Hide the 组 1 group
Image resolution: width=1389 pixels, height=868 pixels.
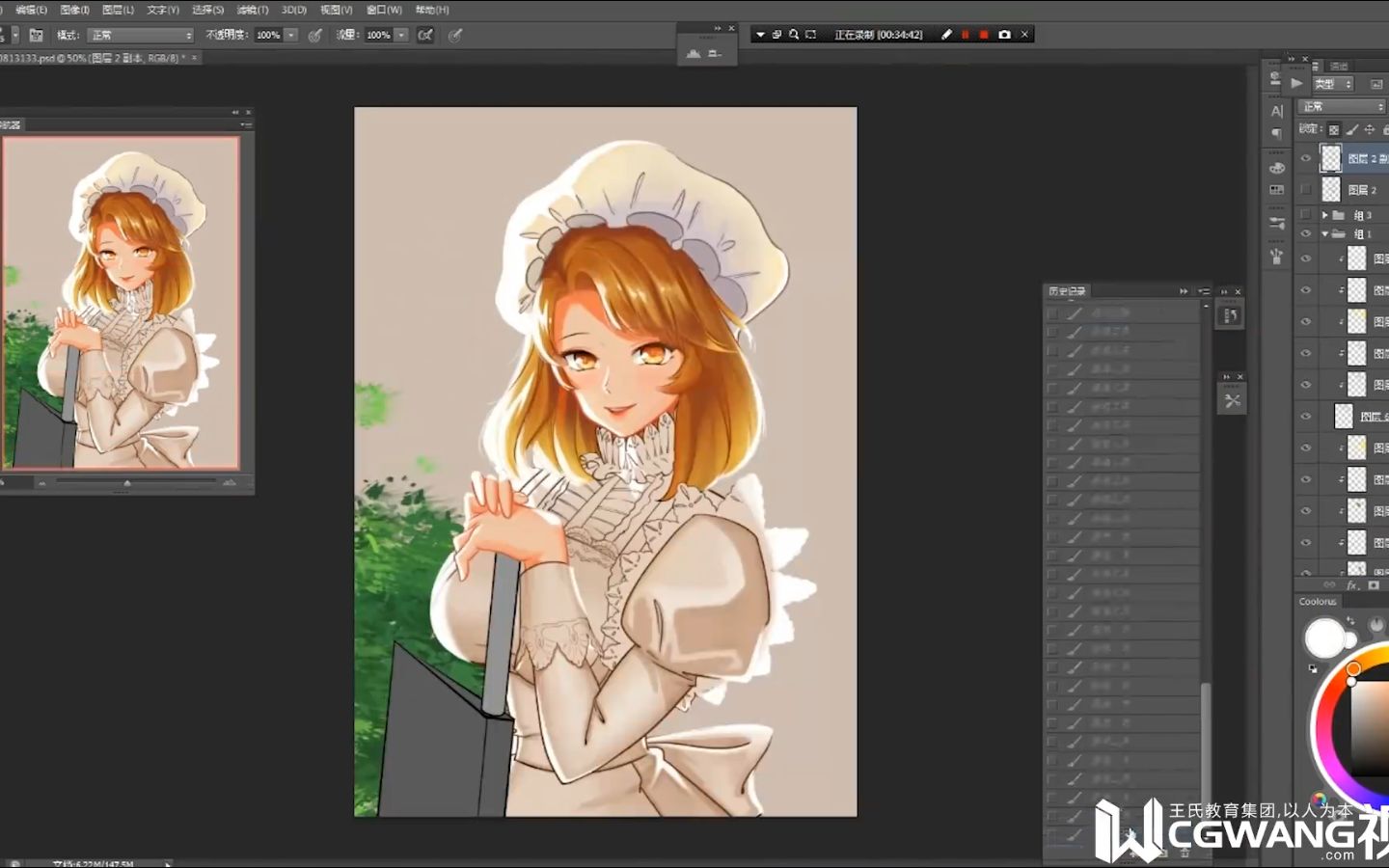click(1306, 234)
